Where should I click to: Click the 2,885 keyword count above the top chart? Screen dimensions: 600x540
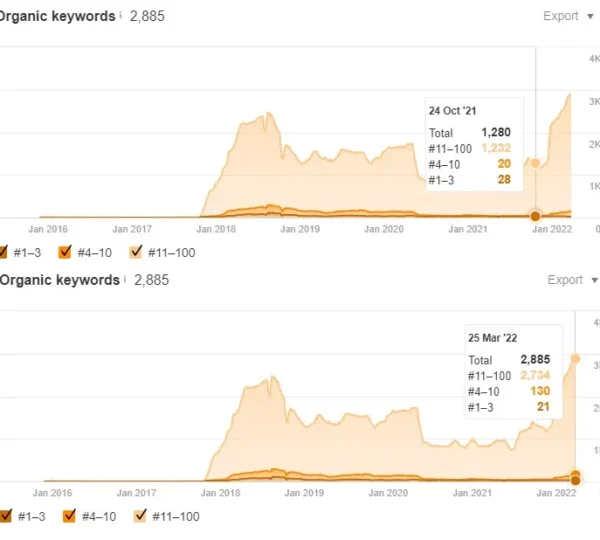[148, 16]
